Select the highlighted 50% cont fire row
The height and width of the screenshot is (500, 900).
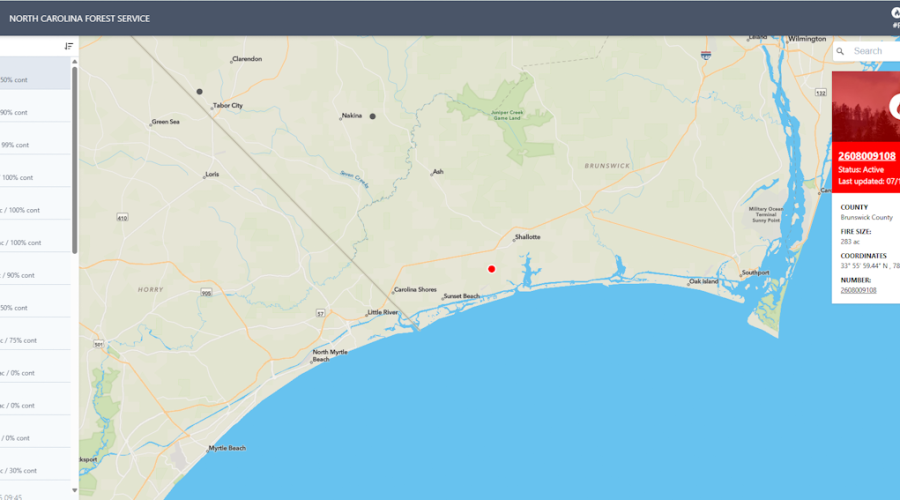point(35,73)
